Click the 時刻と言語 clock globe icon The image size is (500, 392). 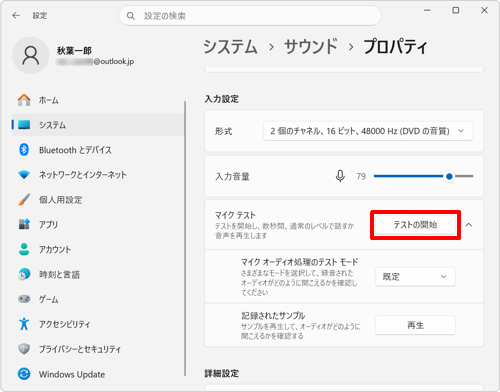(x=24, y=274)
